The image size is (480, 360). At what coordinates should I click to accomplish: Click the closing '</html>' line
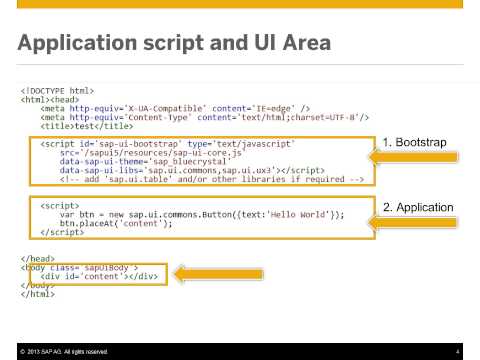click(x=38, y=294)
